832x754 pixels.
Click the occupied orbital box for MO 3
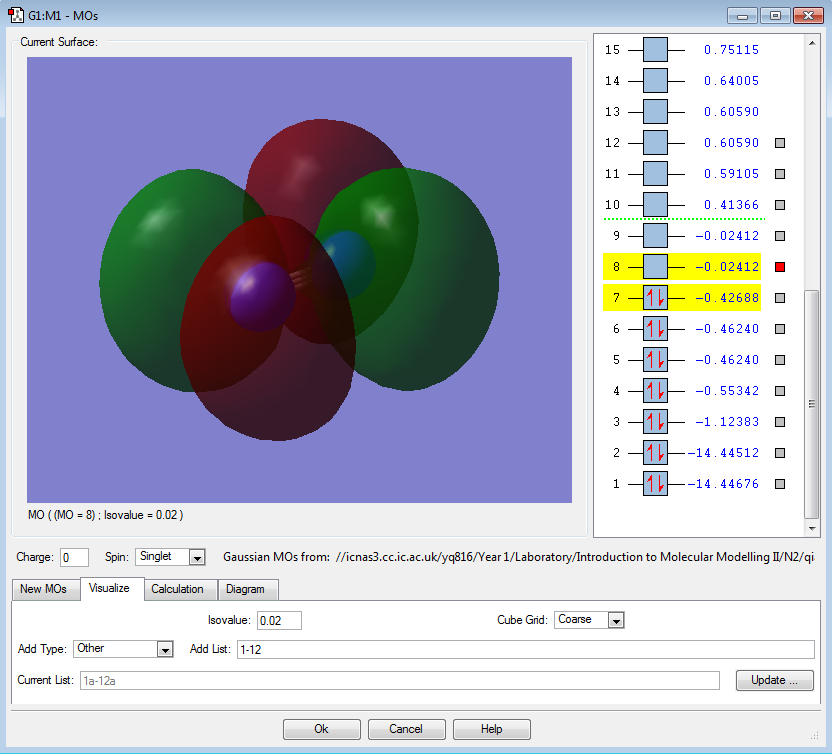pos(655,422)
